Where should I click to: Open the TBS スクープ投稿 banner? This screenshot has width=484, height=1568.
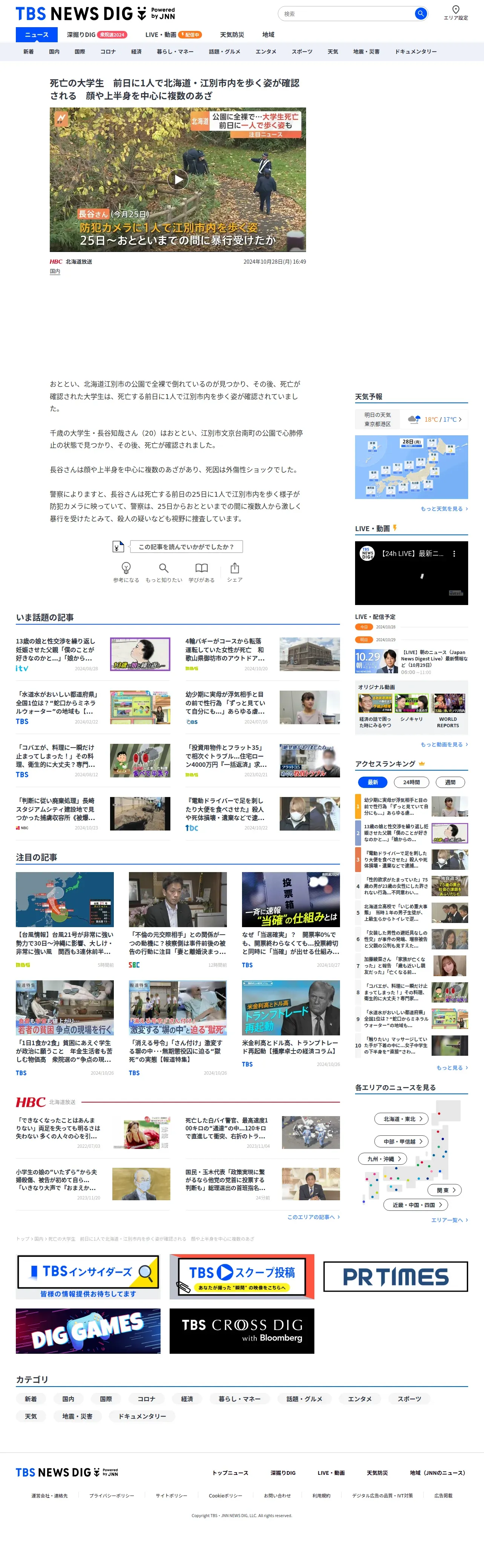242,1276
